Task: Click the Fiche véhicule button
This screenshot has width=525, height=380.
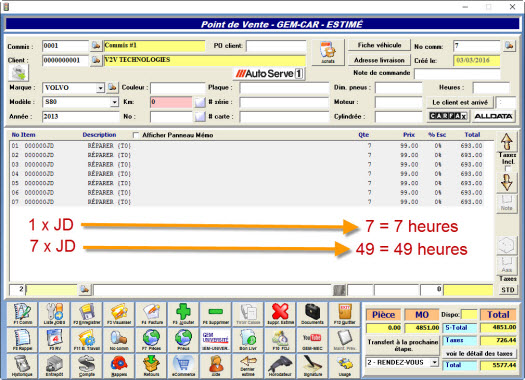Action: (379, 45)
